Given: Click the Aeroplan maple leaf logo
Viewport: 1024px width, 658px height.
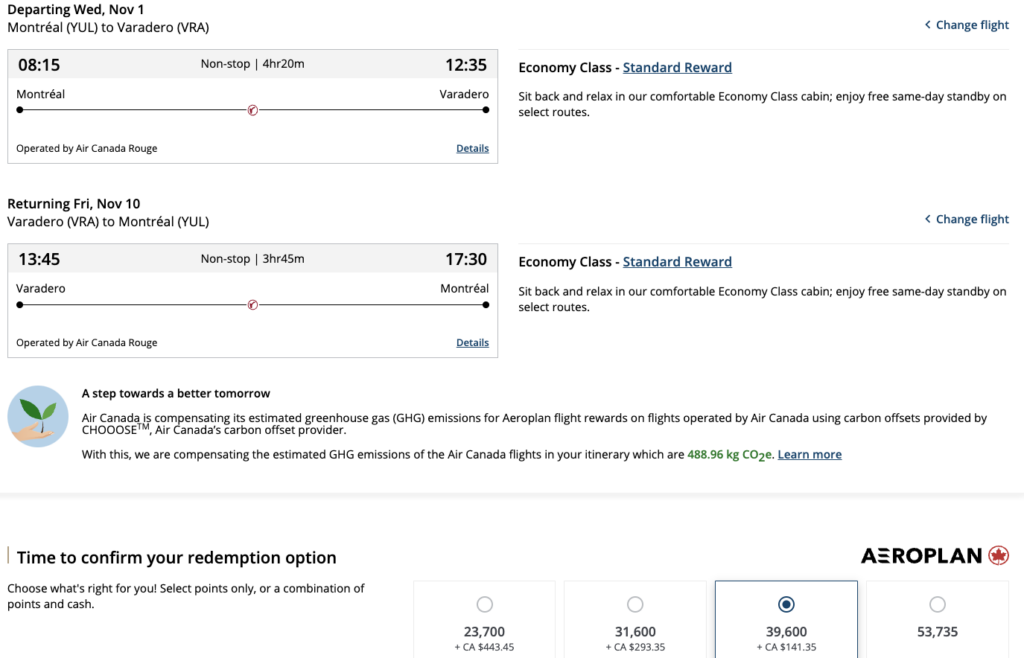Looking at the screenshot, I should pos(997,556).
